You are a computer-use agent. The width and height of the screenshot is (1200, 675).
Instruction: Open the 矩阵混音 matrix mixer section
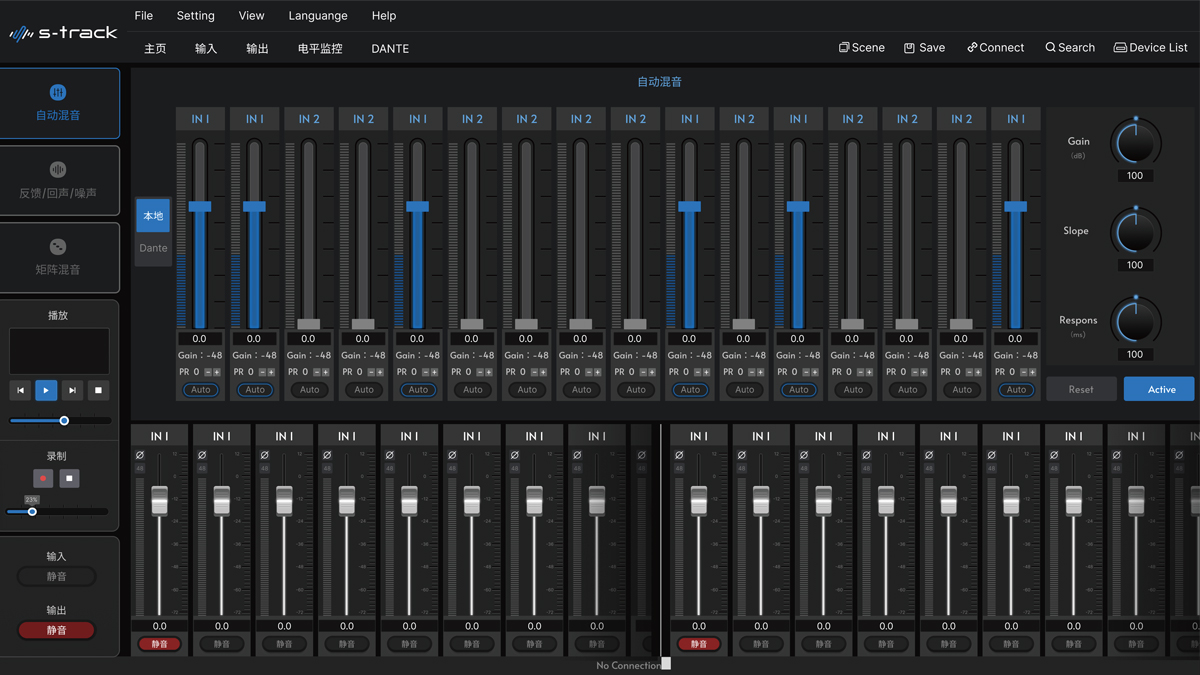[58, 258]
